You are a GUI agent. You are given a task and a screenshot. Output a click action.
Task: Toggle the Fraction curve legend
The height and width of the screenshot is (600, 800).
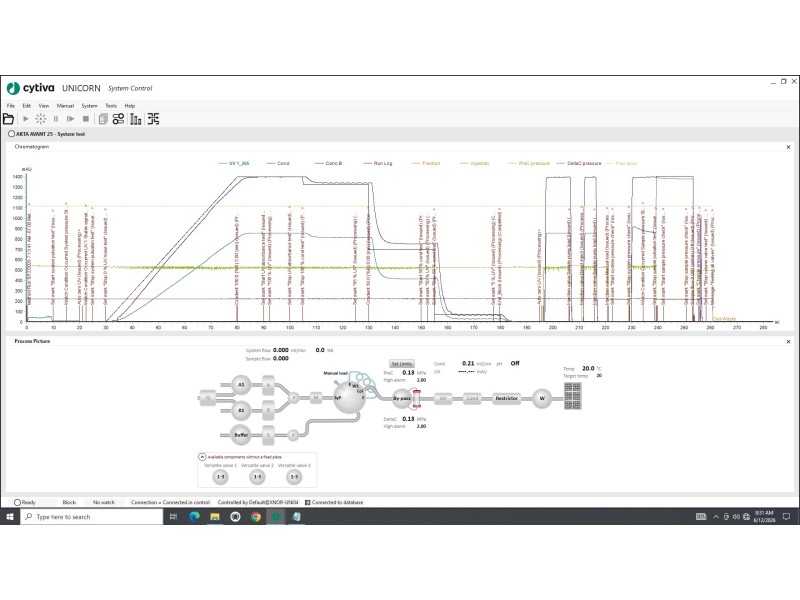(426, 163)
